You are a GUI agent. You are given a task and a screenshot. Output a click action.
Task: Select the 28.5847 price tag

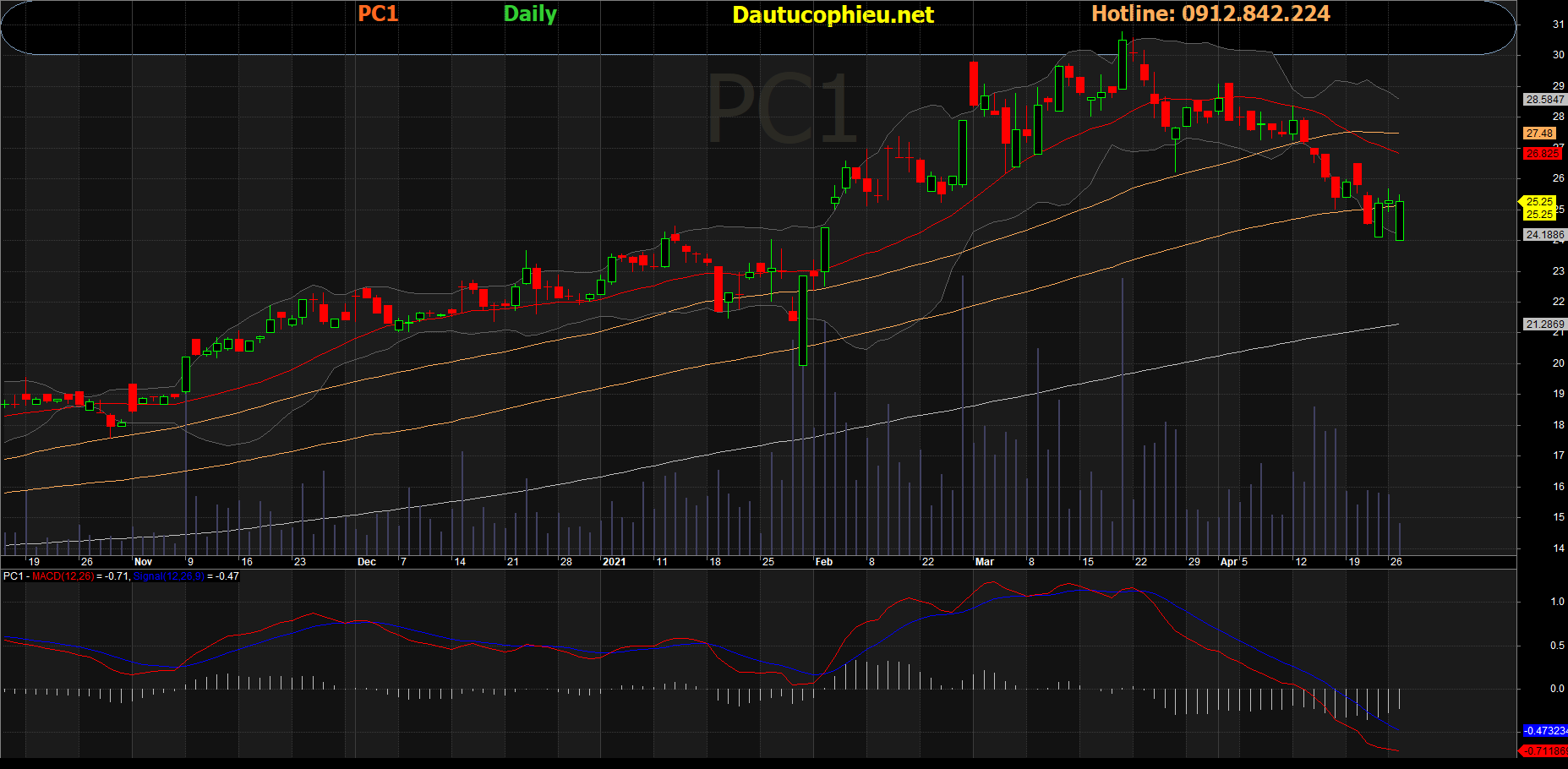click(1544, 100)
